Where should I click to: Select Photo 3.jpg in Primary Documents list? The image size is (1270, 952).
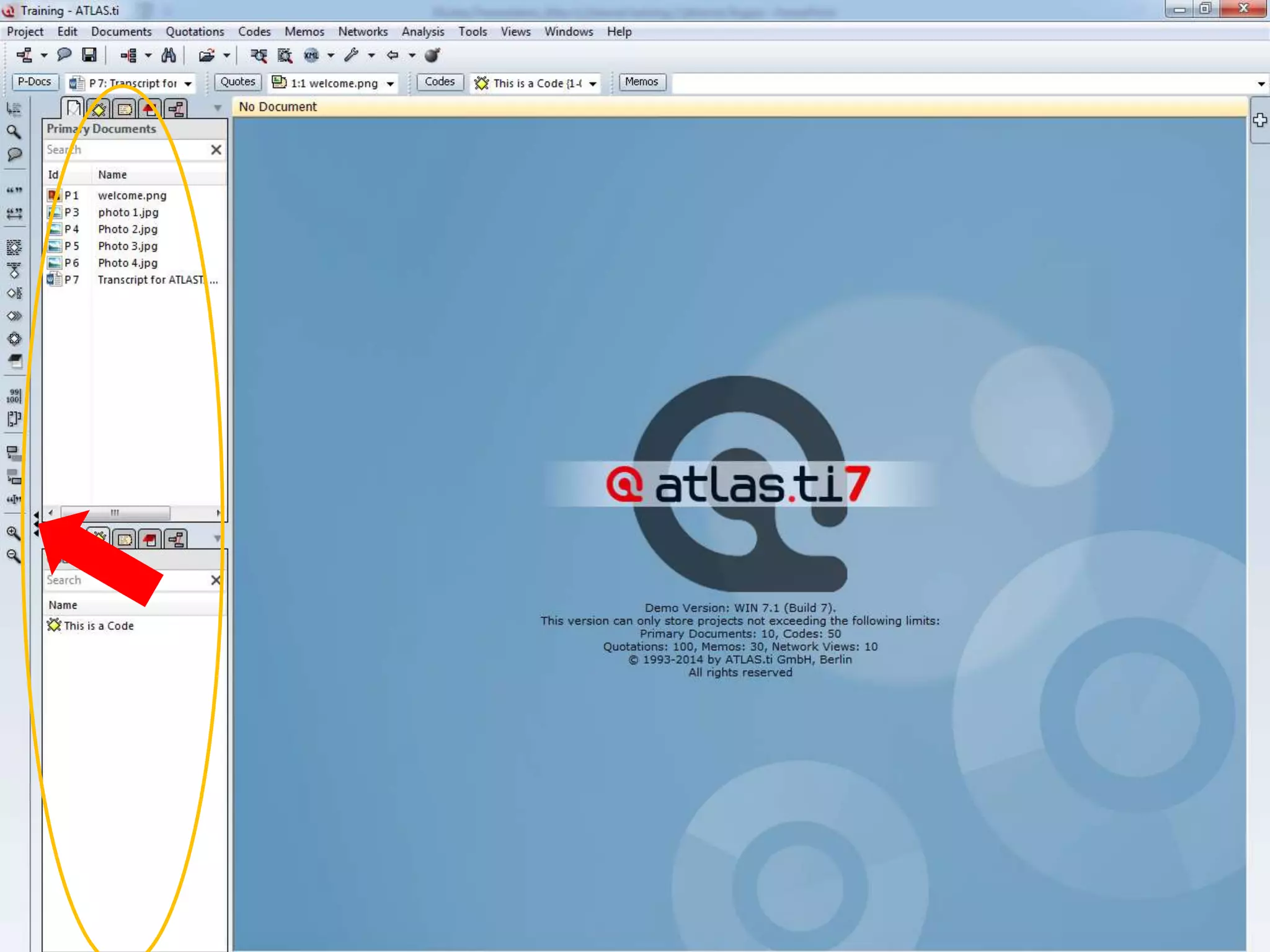(x=128, y=246)
